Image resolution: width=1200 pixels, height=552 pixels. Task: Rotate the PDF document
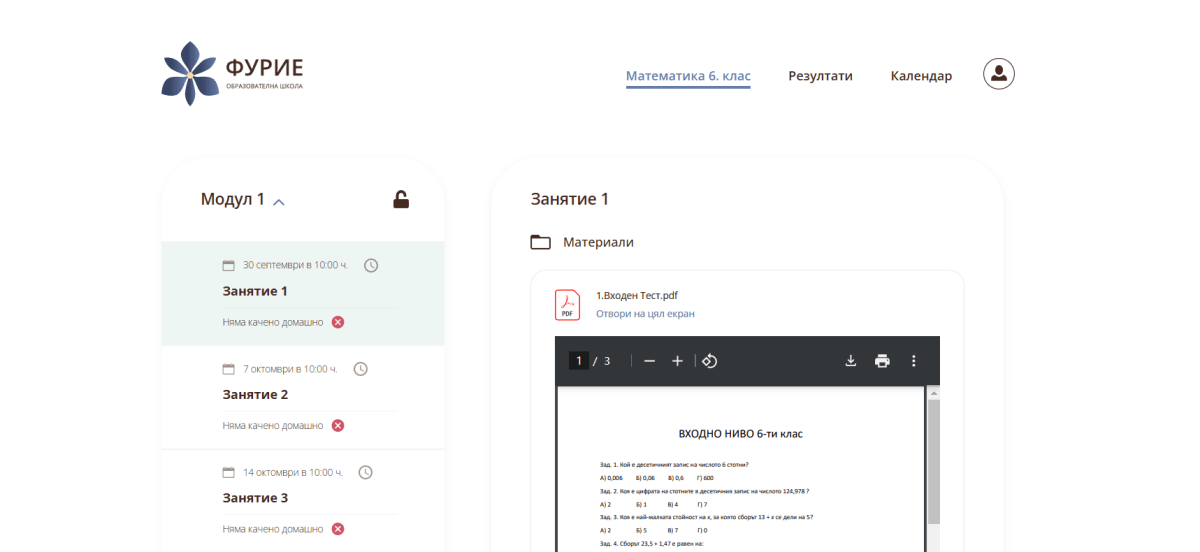(x=709, y=361)
